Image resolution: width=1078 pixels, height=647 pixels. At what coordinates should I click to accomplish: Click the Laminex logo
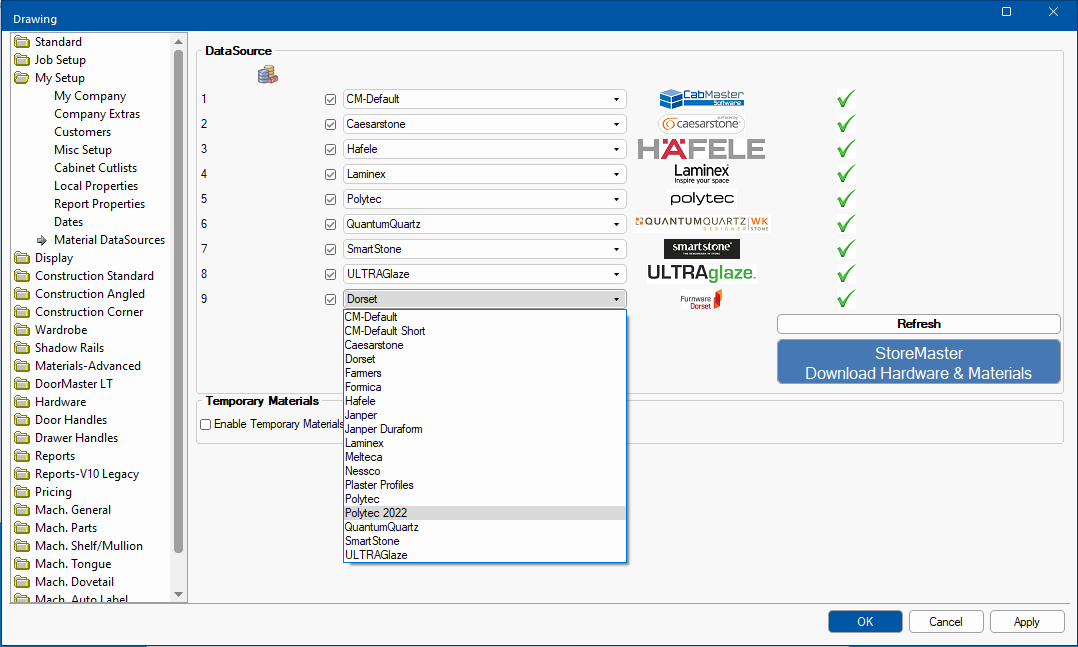[701, 173]
